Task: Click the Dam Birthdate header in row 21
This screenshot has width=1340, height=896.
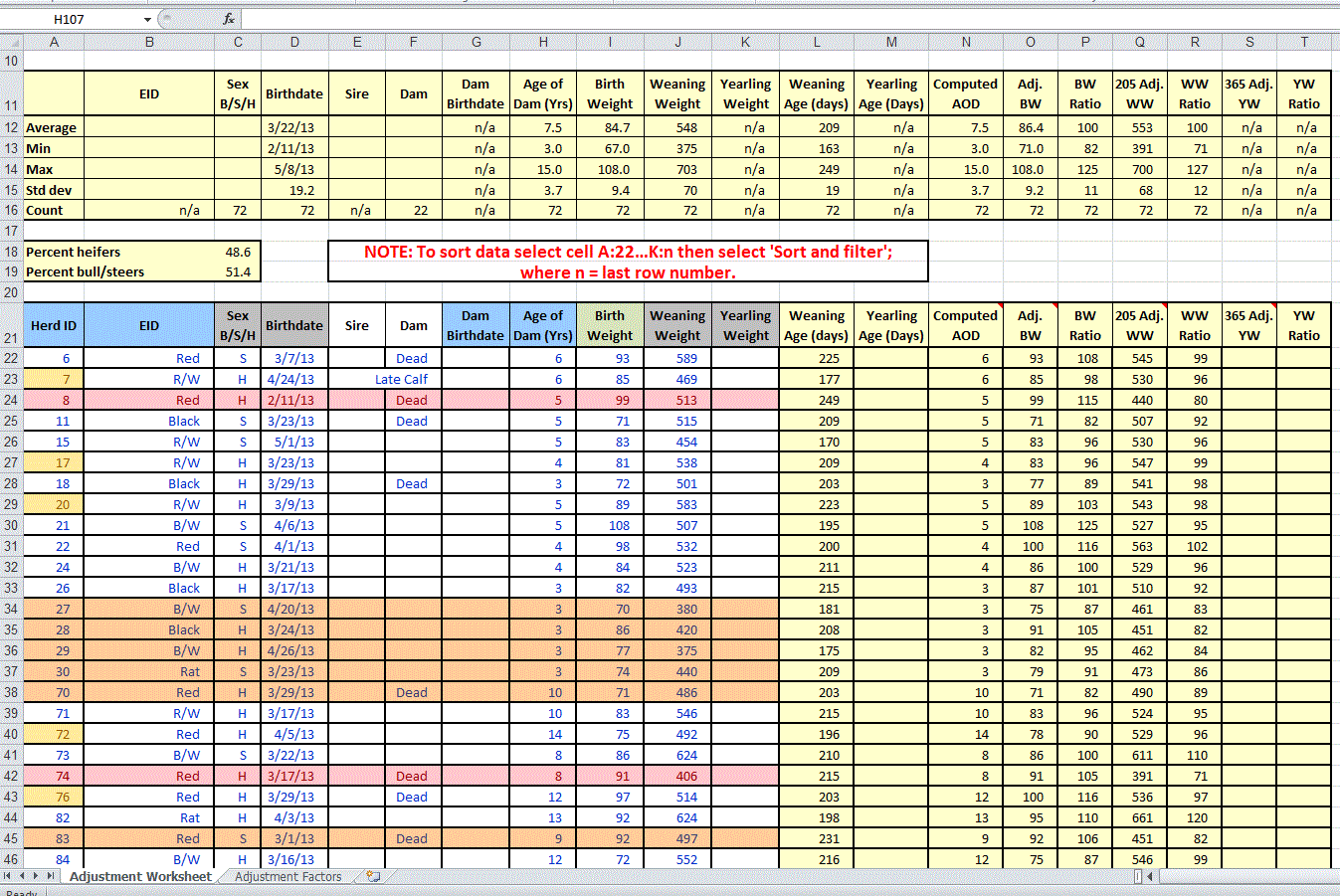Action: click(476, 325)
